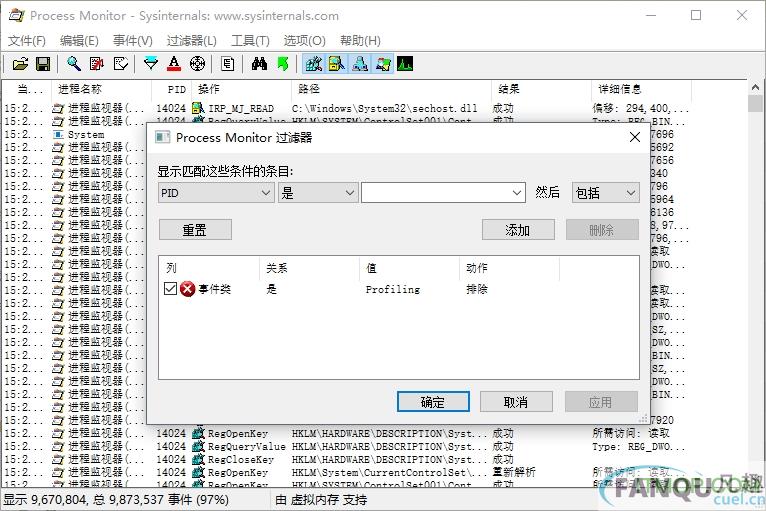The image size is (766, 511).
Task: Toggle Show Registry Activity icon
Action: 314,64
